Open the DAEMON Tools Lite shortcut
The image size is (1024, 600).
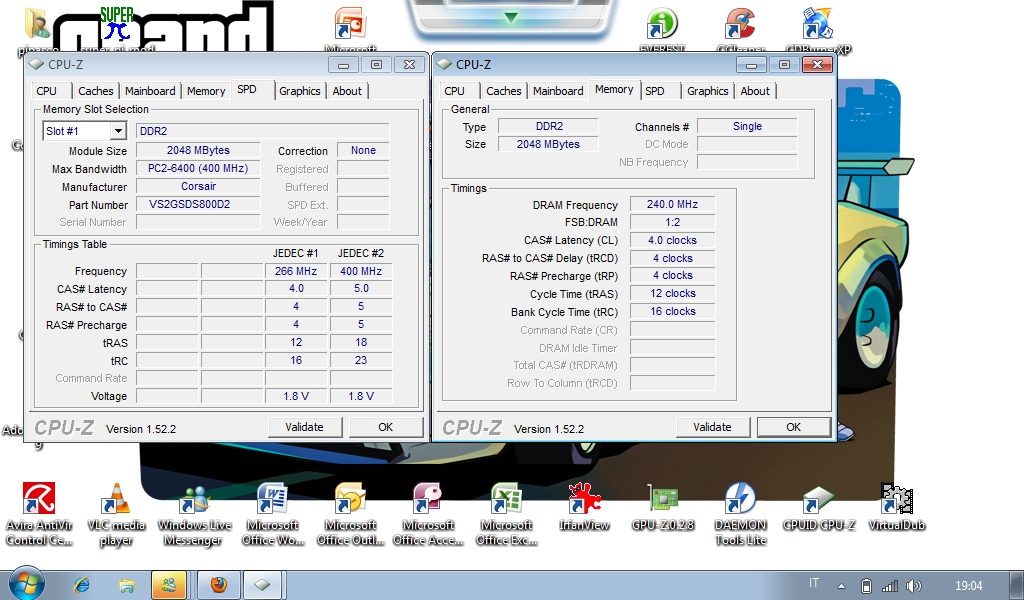[740, 500]
